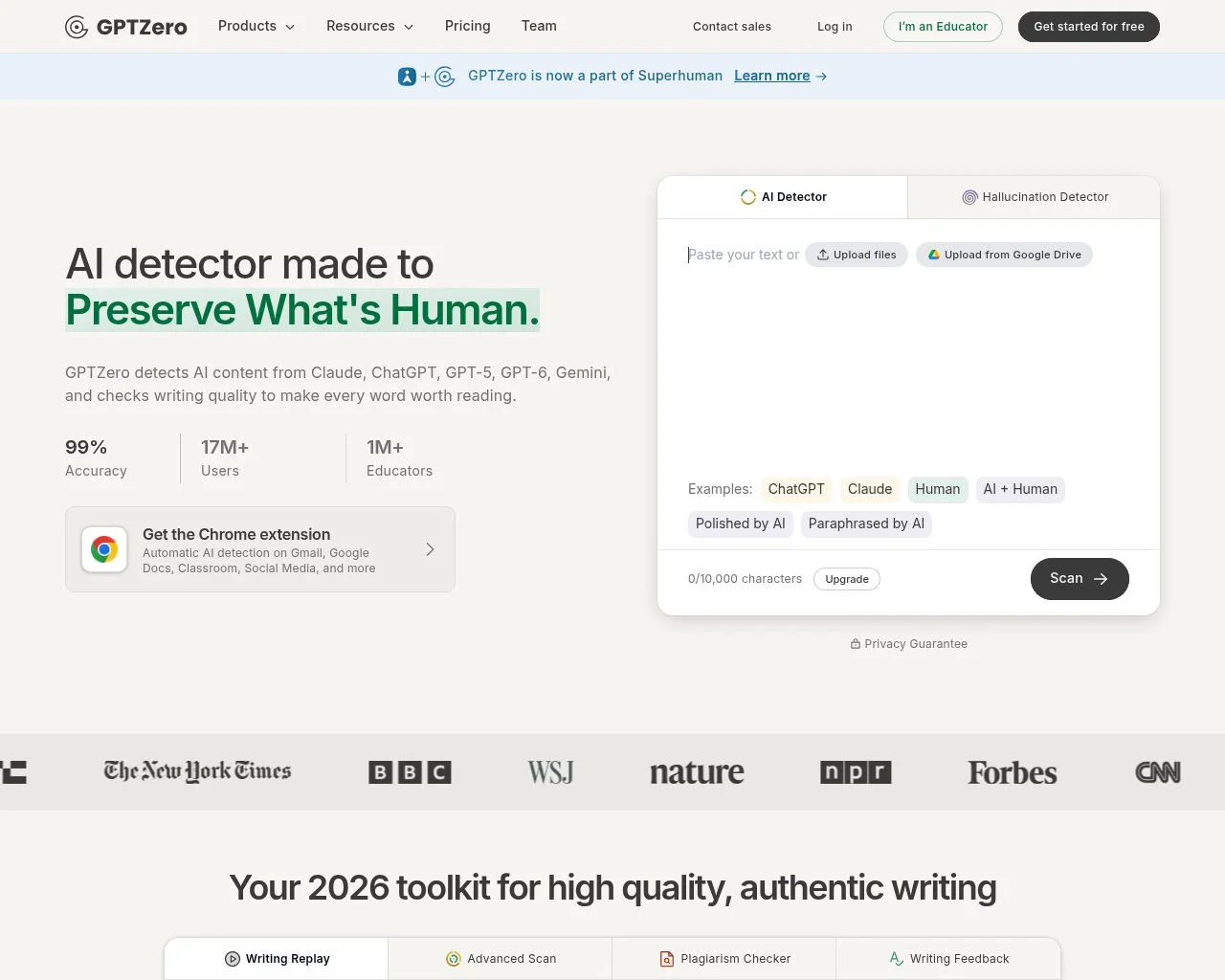Click the NPR logo

[856, 772]
